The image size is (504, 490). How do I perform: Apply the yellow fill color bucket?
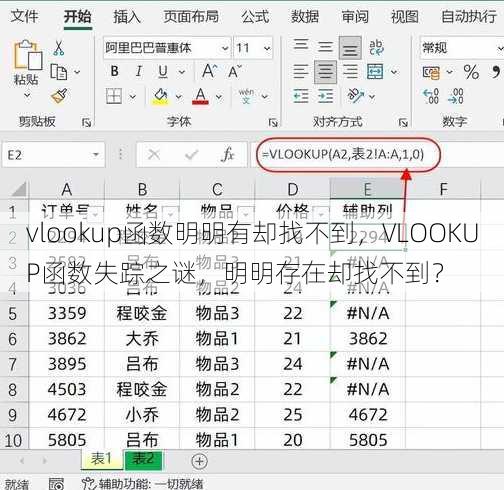(x=160, y=97)
